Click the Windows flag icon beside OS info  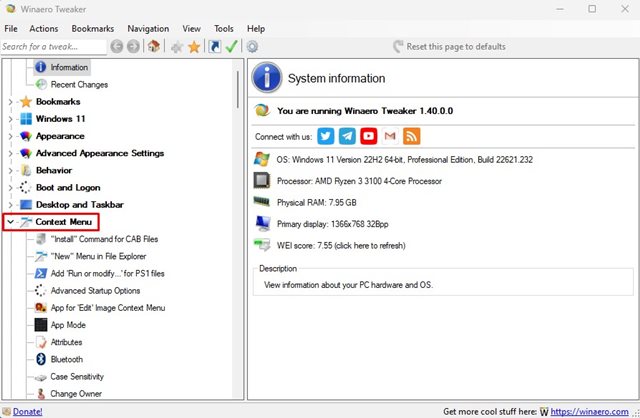(x=262, y=159)
